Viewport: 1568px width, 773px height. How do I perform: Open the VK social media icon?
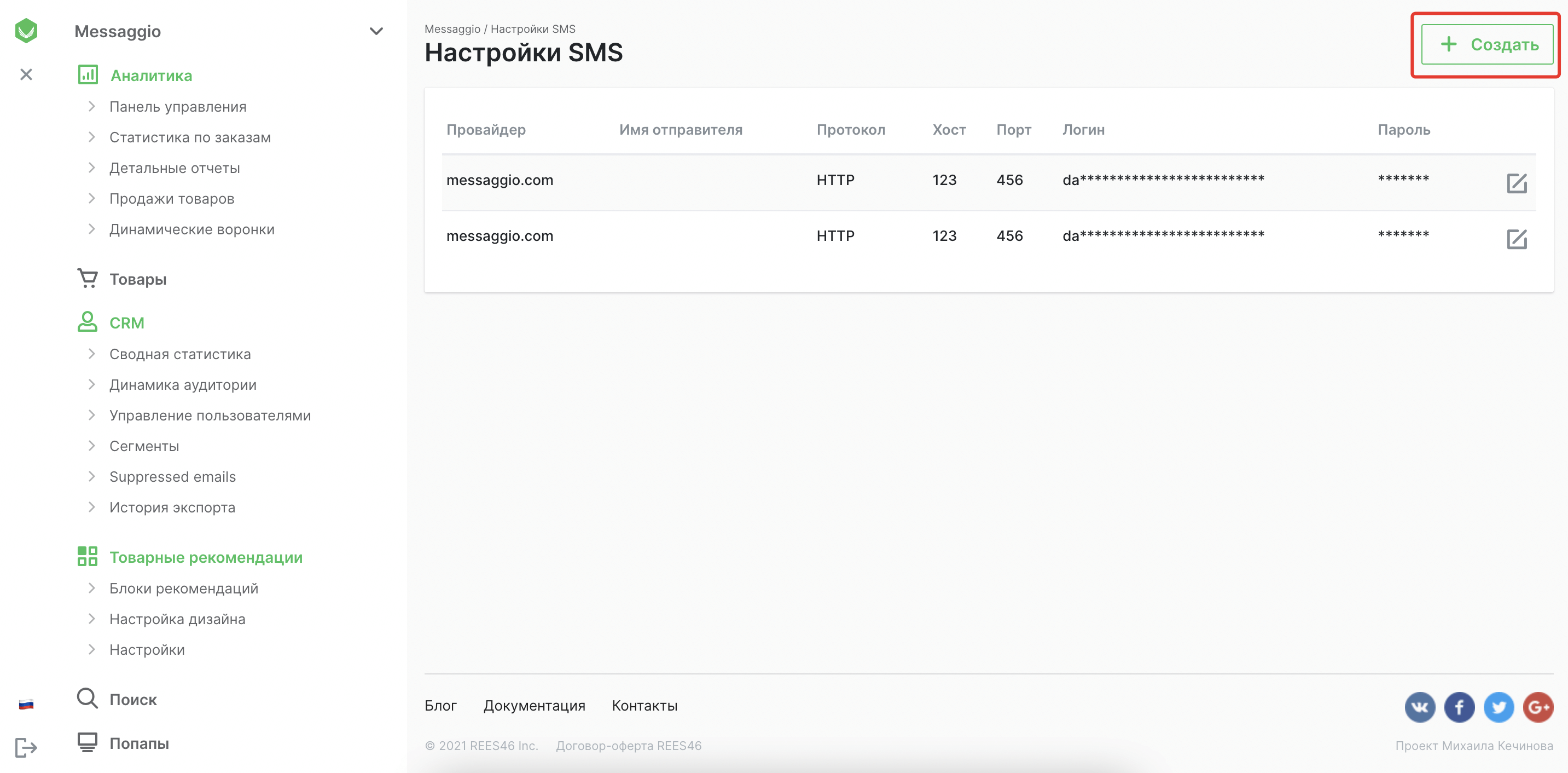pyautogui.click(x=1420, y=707)
